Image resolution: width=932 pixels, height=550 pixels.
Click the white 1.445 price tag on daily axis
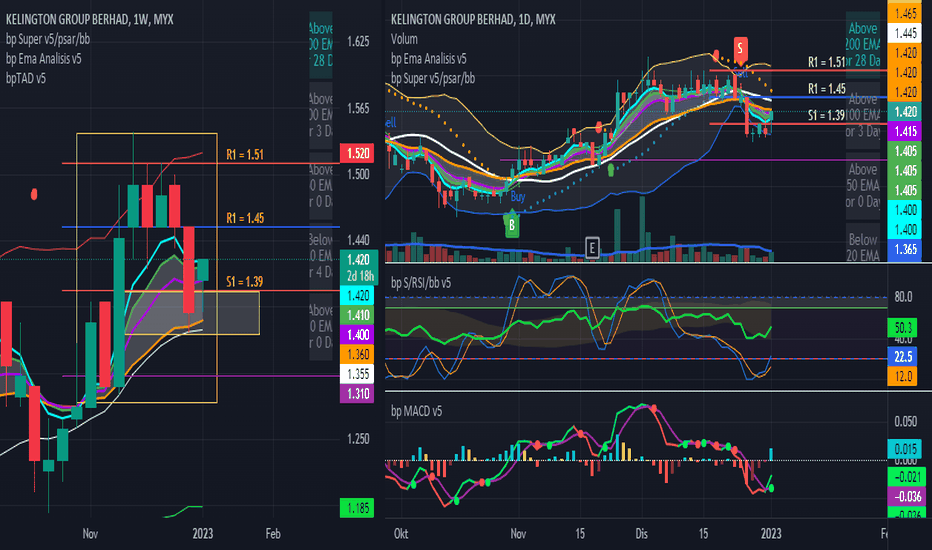point(905,33)
